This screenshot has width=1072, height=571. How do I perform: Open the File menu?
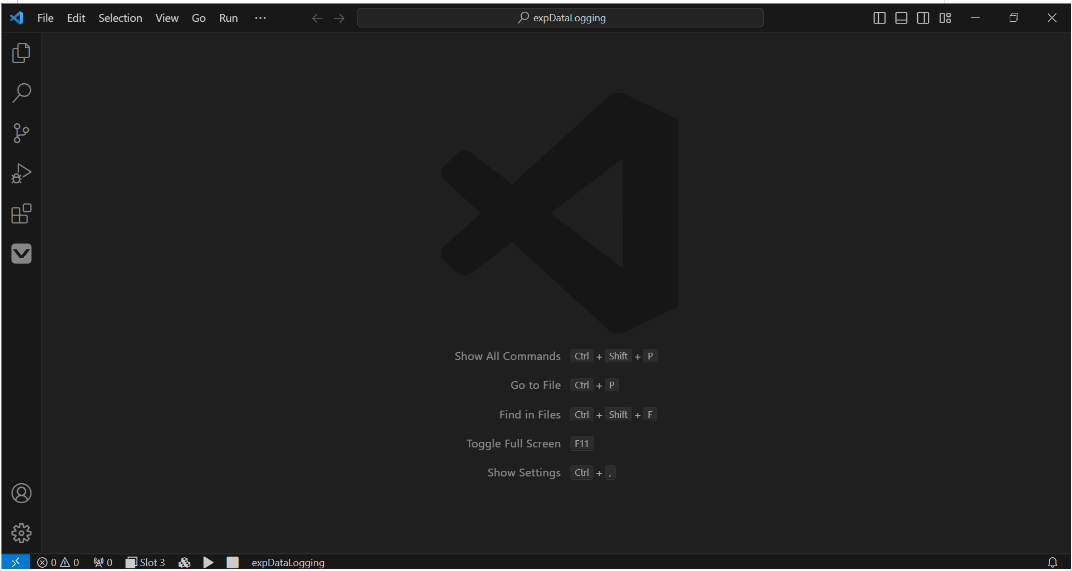(45, 18)
